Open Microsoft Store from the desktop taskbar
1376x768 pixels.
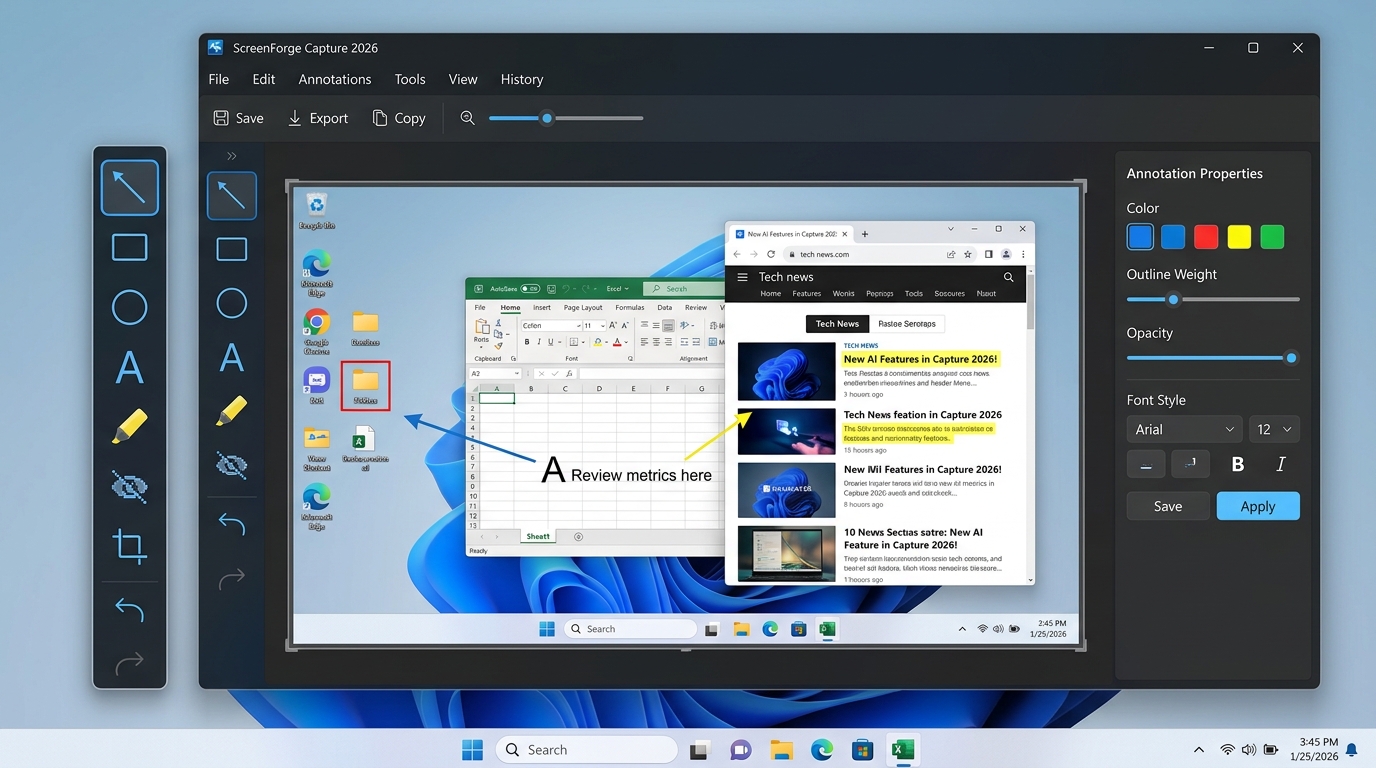pos(862,750)
